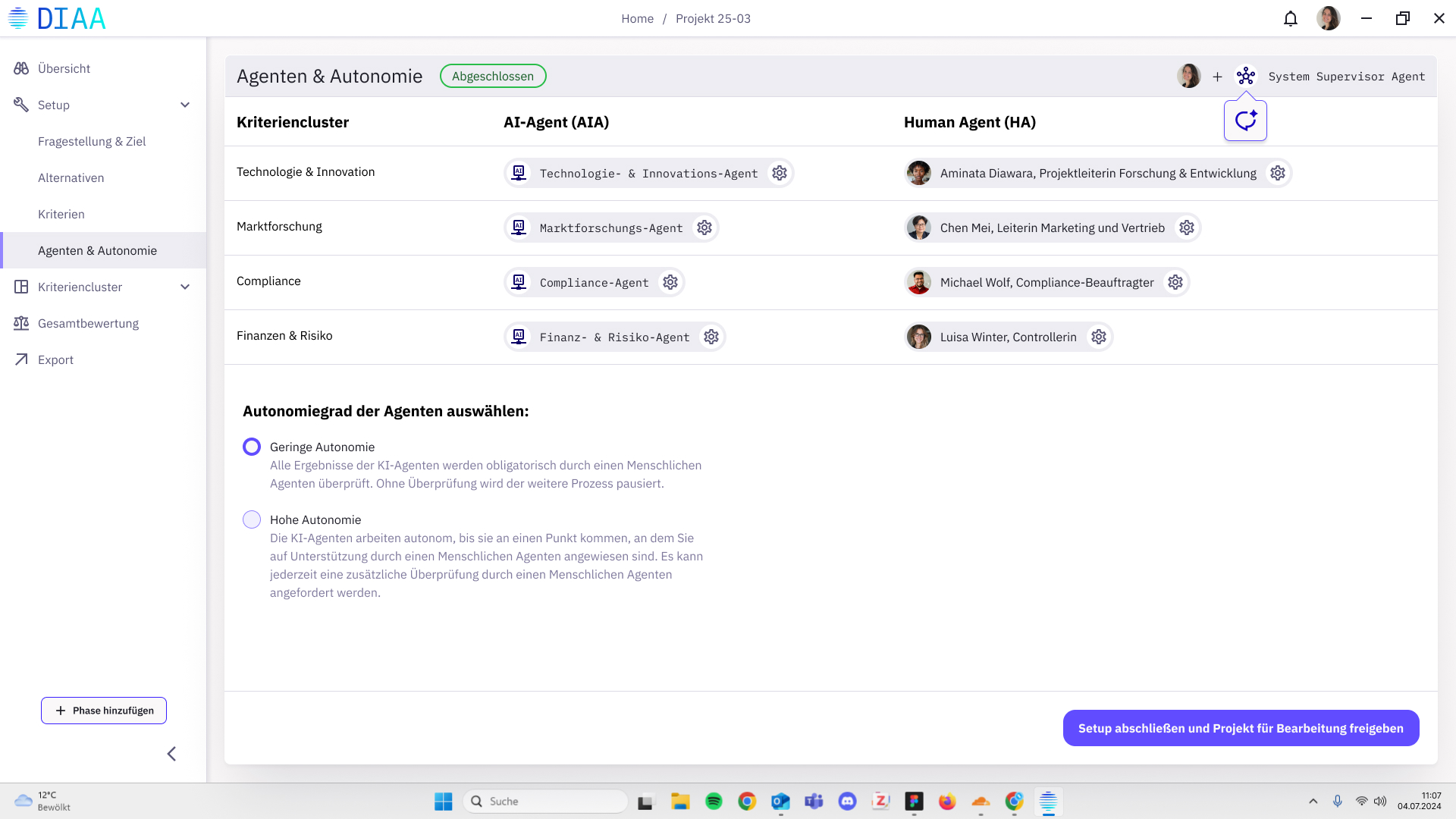Click Setup abschließen und Projekt freigeben button
This screenshot has width=1456, height=819.
click(x=1241, y=728)
